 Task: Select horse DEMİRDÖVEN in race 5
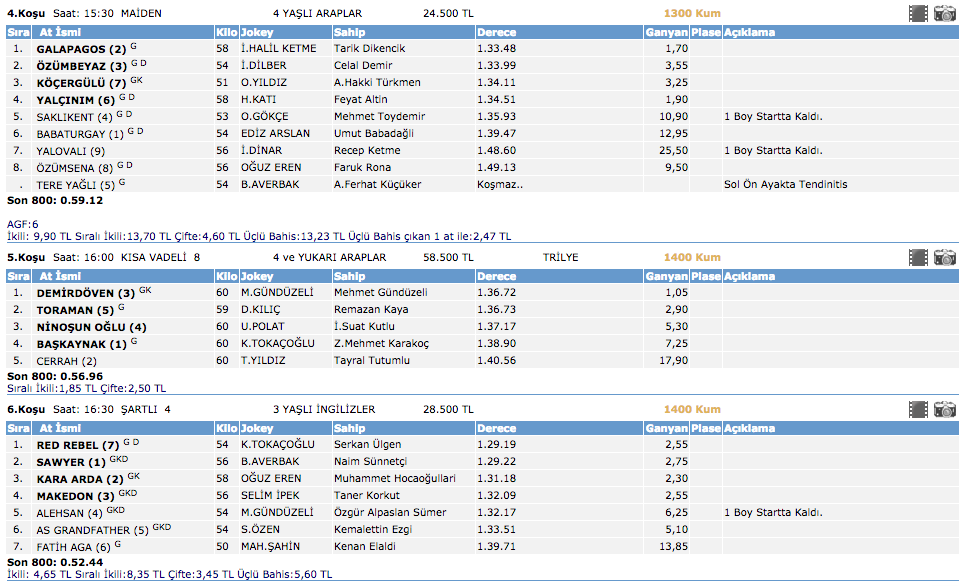click(x=78, y=293)
